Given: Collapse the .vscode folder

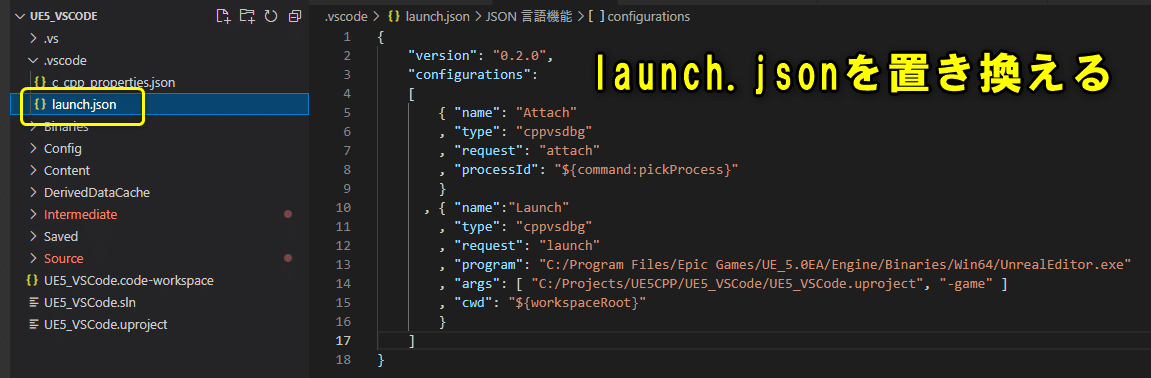Looking at the screenshot, I should tap(32, 60).
